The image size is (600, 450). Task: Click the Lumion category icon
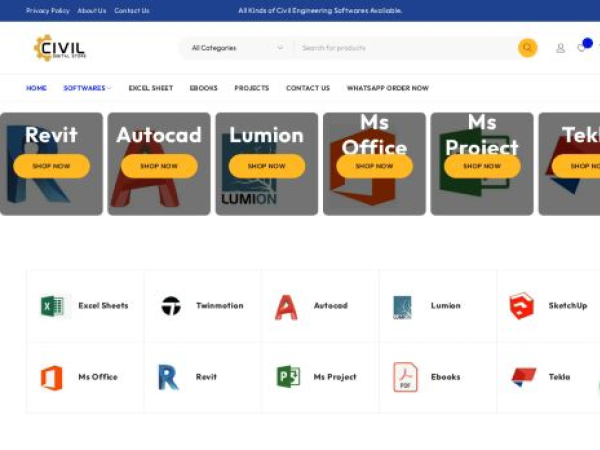402,307
